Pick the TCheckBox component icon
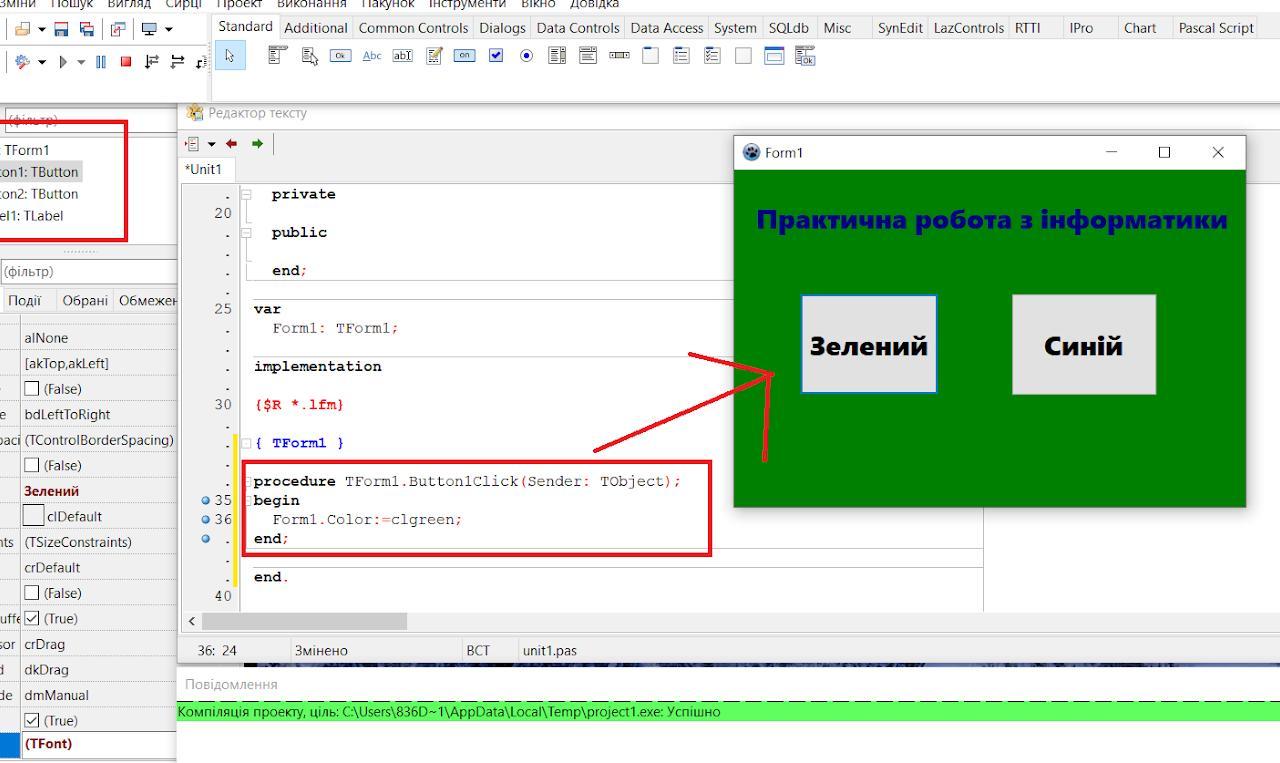The image size is (1280, 763). pos(496,56)
